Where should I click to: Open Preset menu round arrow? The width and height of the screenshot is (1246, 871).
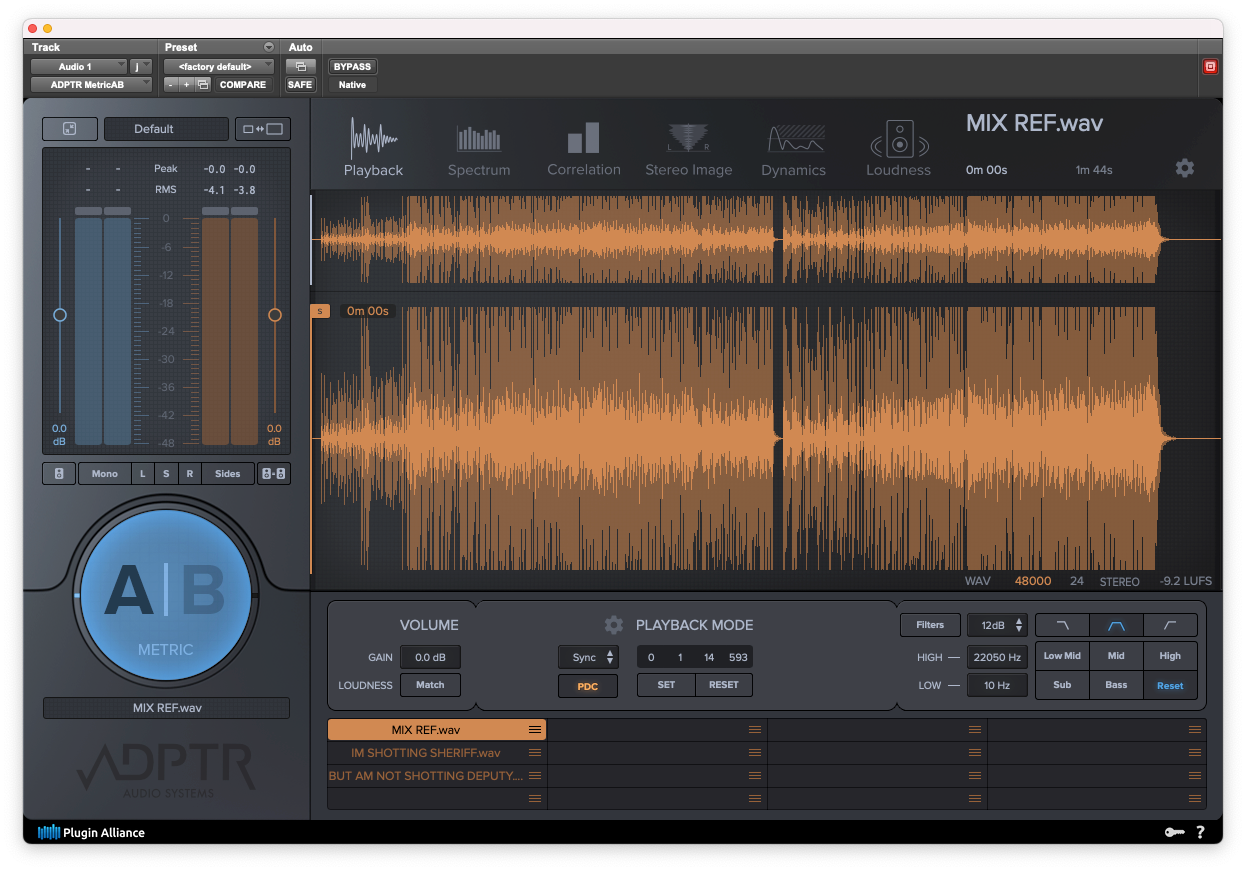(x=268, y=47)
